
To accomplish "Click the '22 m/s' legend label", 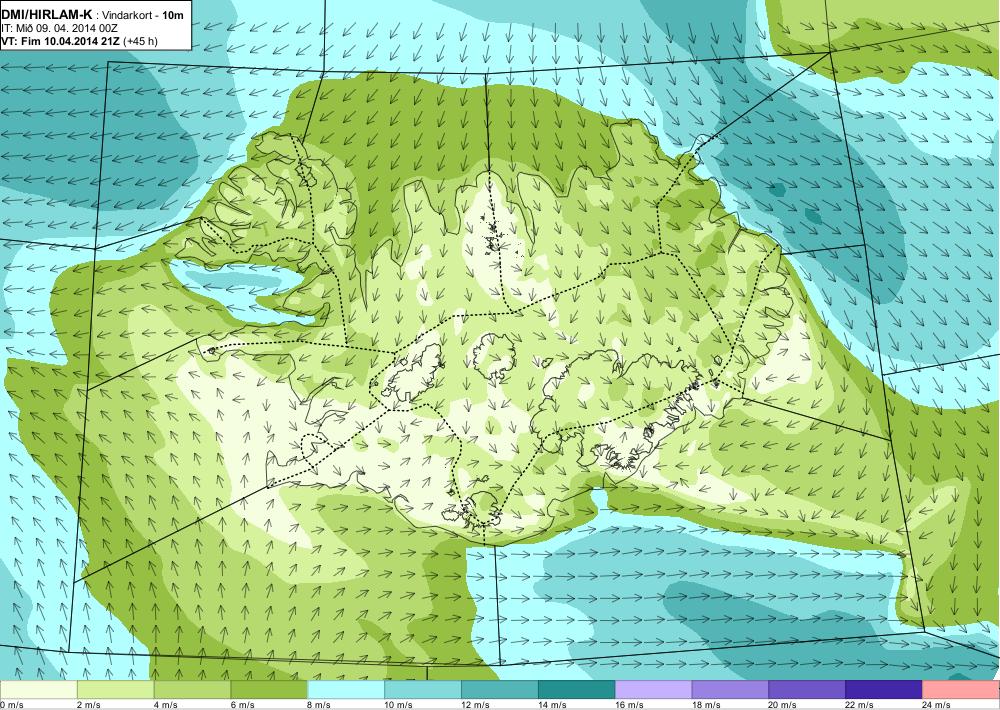I will click(860, 705).
